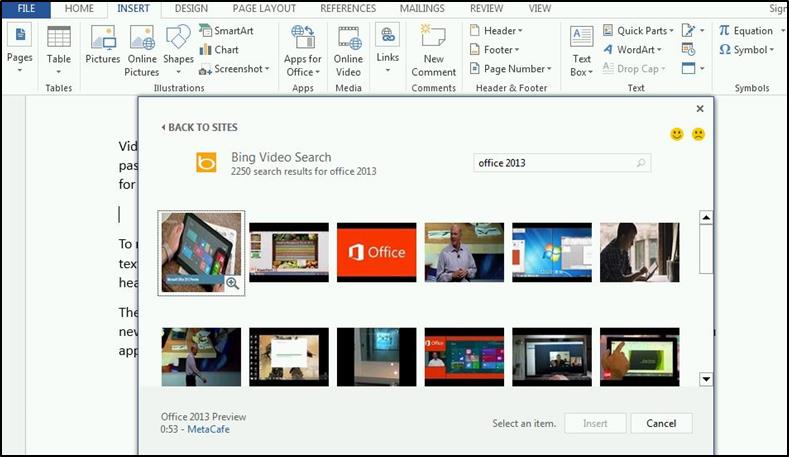Open the WordArt gallery
This screenshot has height=457, width=789.
tap(632, 49)
